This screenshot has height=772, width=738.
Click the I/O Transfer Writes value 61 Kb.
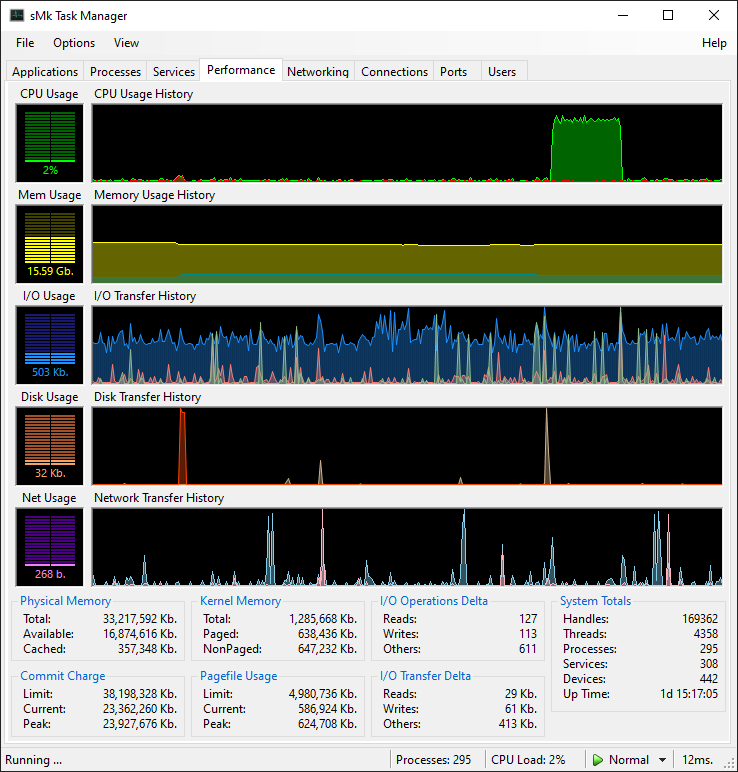521,709
